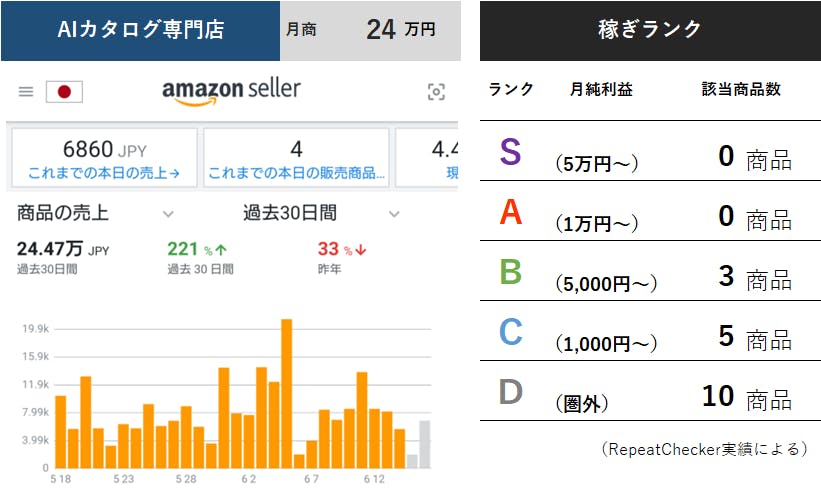Click the green B rank letter
The height and width of the screenshot is (501, 821).
point(510,273)
